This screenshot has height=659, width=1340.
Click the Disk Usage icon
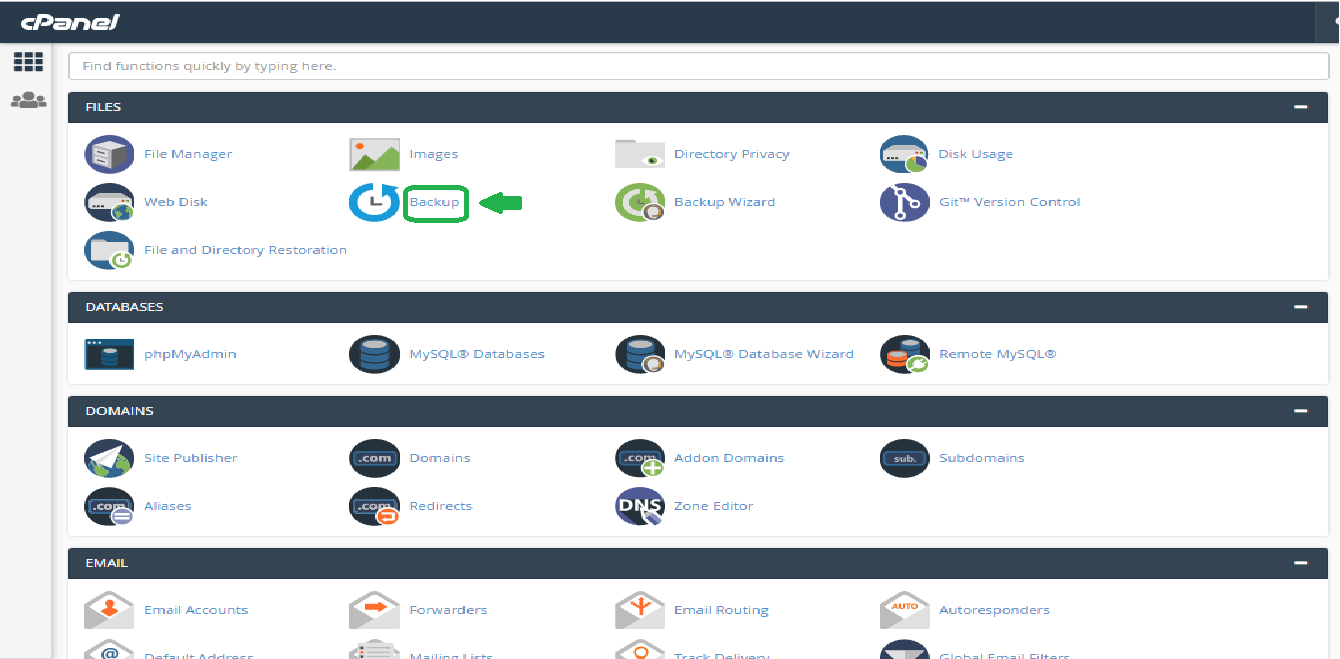coord(904,154)
